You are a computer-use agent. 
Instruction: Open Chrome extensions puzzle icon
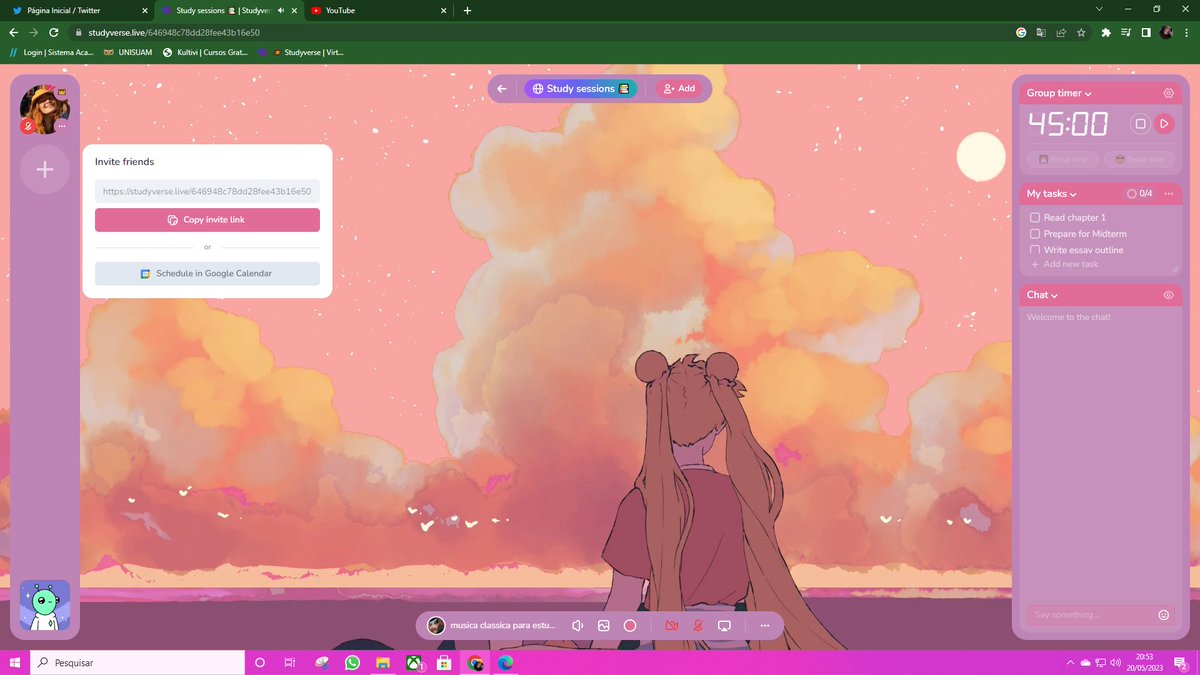click(1106, 32)
